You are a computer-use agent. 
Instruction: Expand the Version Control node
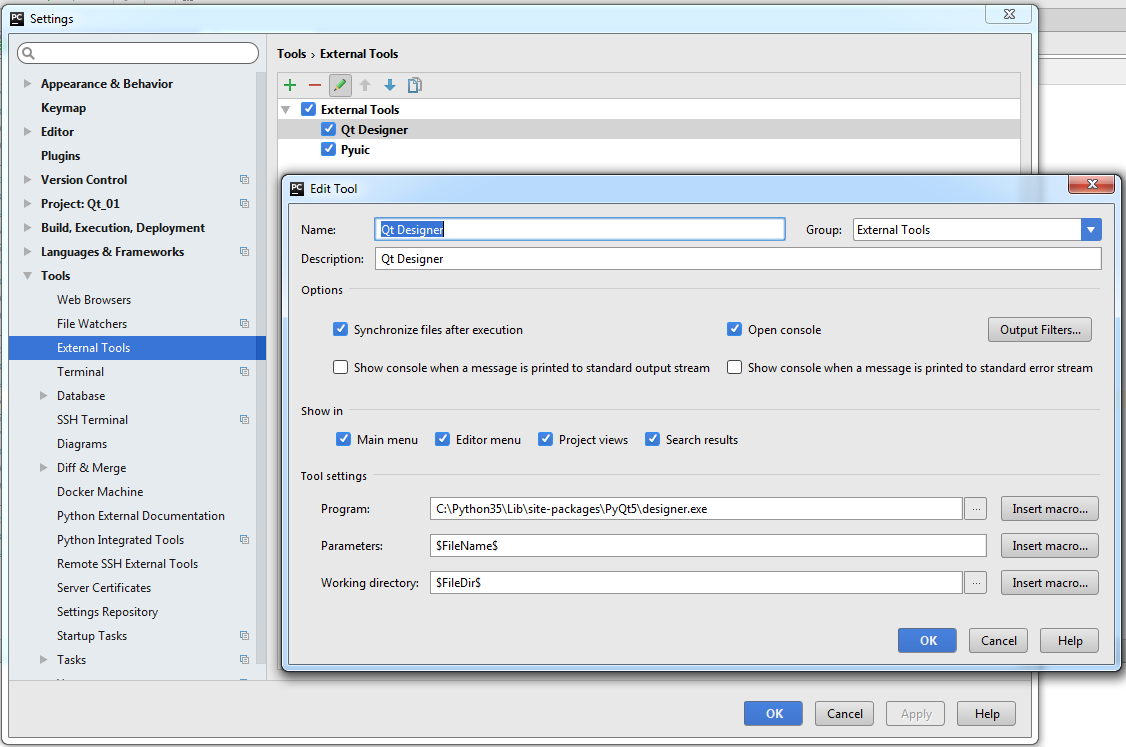27,180
